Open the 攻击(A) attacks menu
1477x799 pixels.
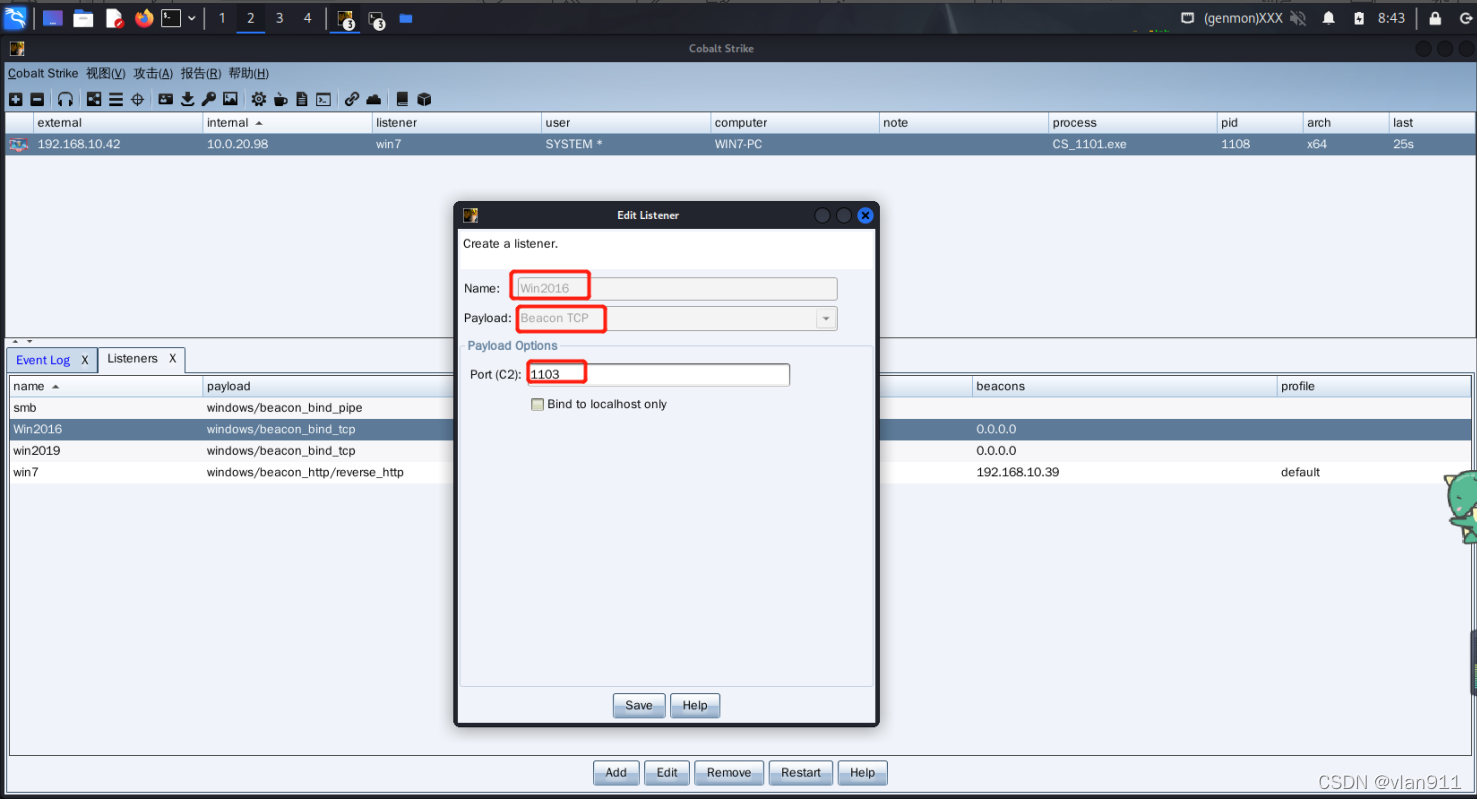coord(153,73)
